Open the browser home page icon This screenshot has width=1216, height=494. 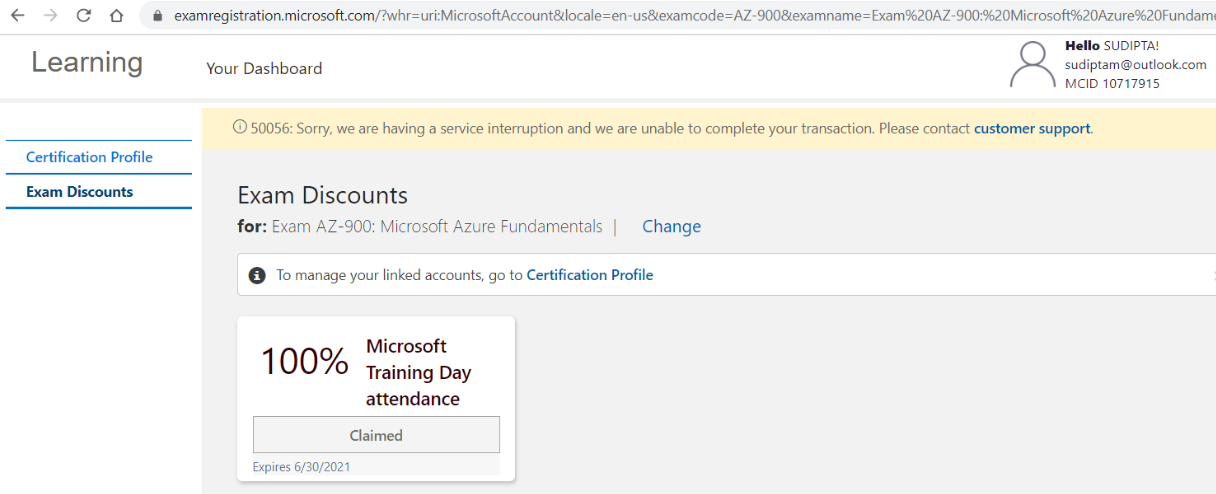(x=117, y=15)
